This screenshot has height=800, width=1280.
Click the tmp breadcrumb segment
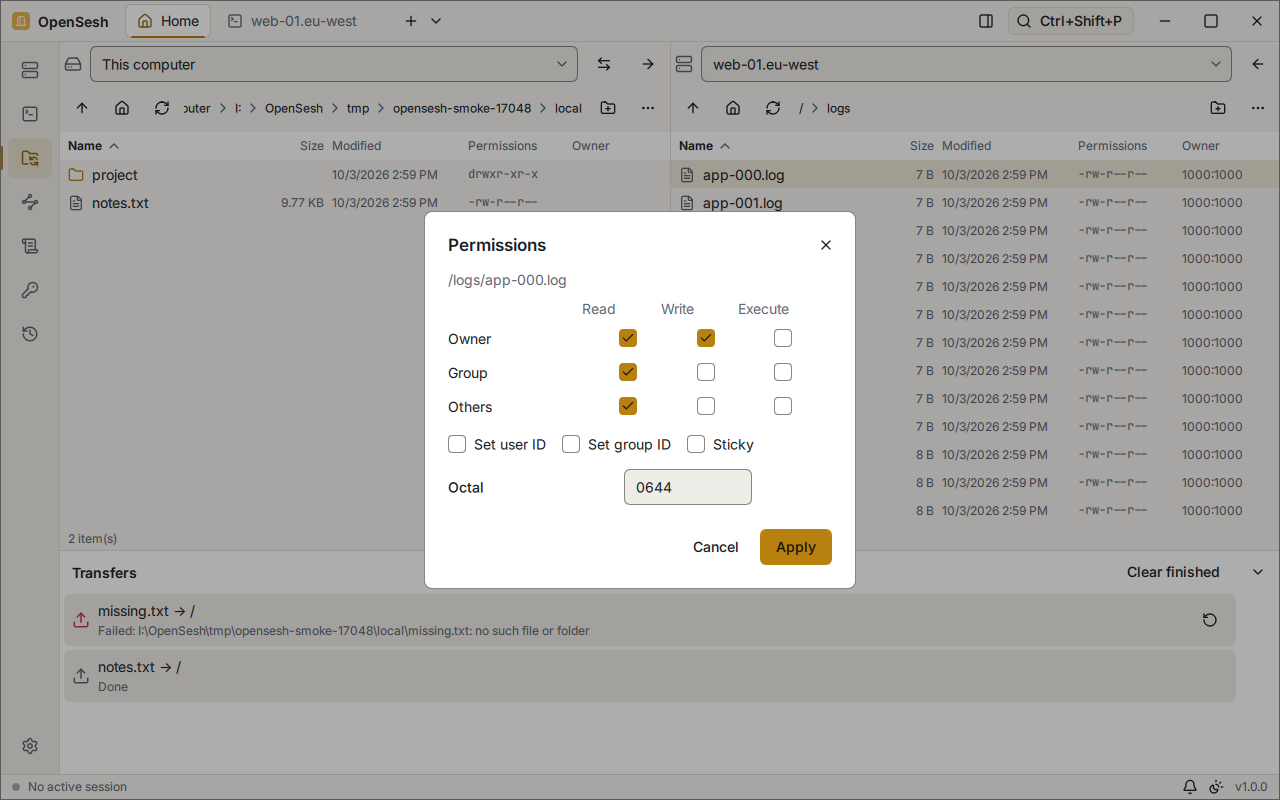coord(358,108)
